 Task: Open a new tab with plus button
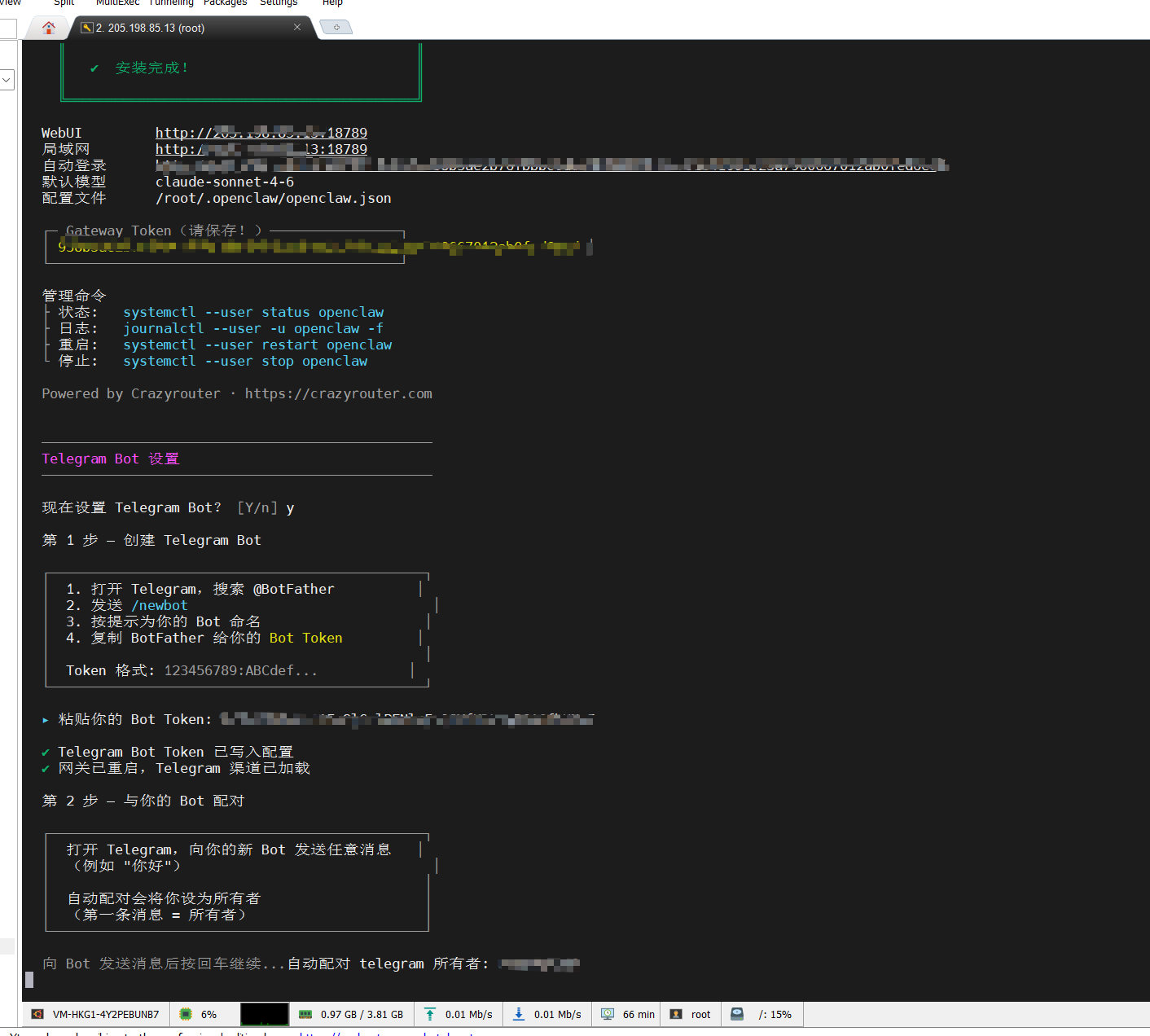(336, 27)
